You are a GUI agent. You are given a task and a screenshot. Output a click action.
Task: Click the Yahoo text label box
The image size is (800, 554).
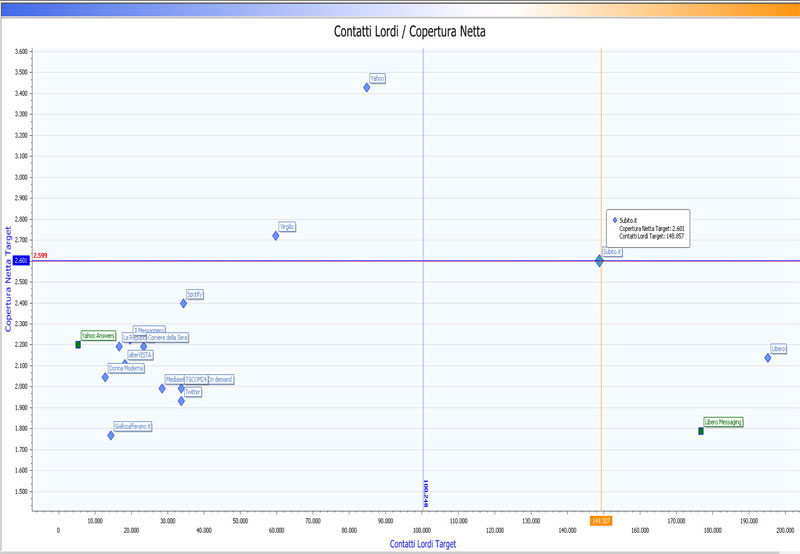(x=377, y=78)
